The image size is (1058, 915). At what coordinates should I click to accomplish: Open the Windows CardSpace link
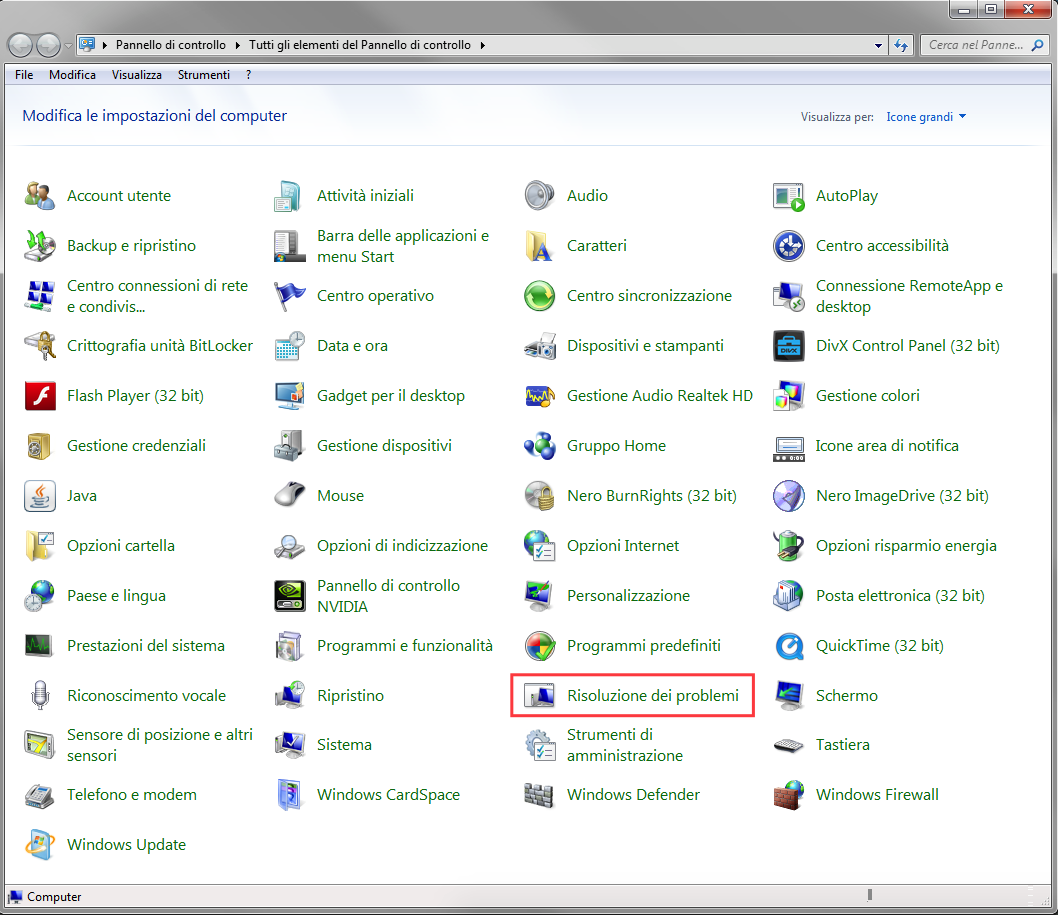[x=388, y=795]
